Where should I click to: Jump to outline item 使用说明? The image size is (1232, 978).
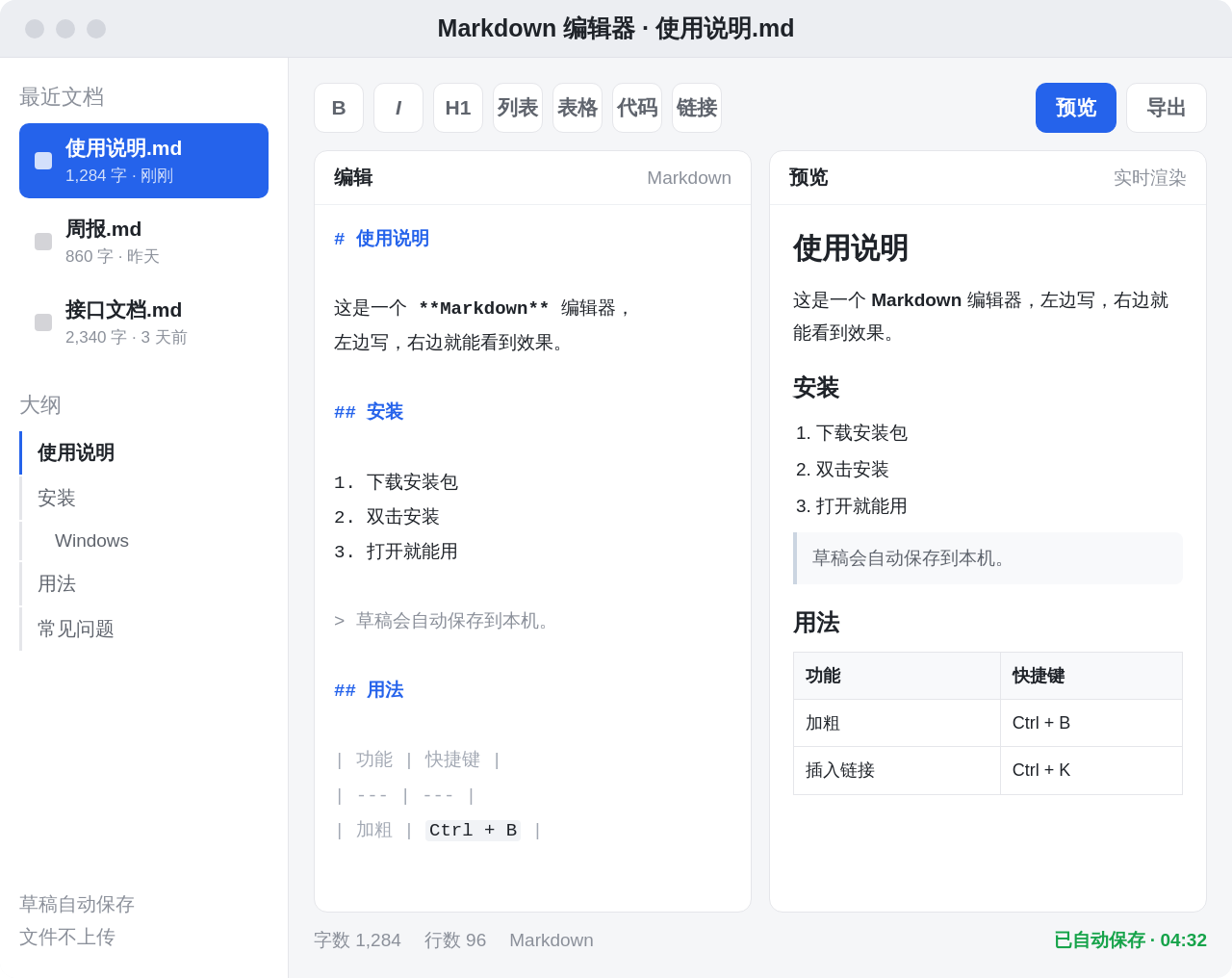click(x=143, y=452)
